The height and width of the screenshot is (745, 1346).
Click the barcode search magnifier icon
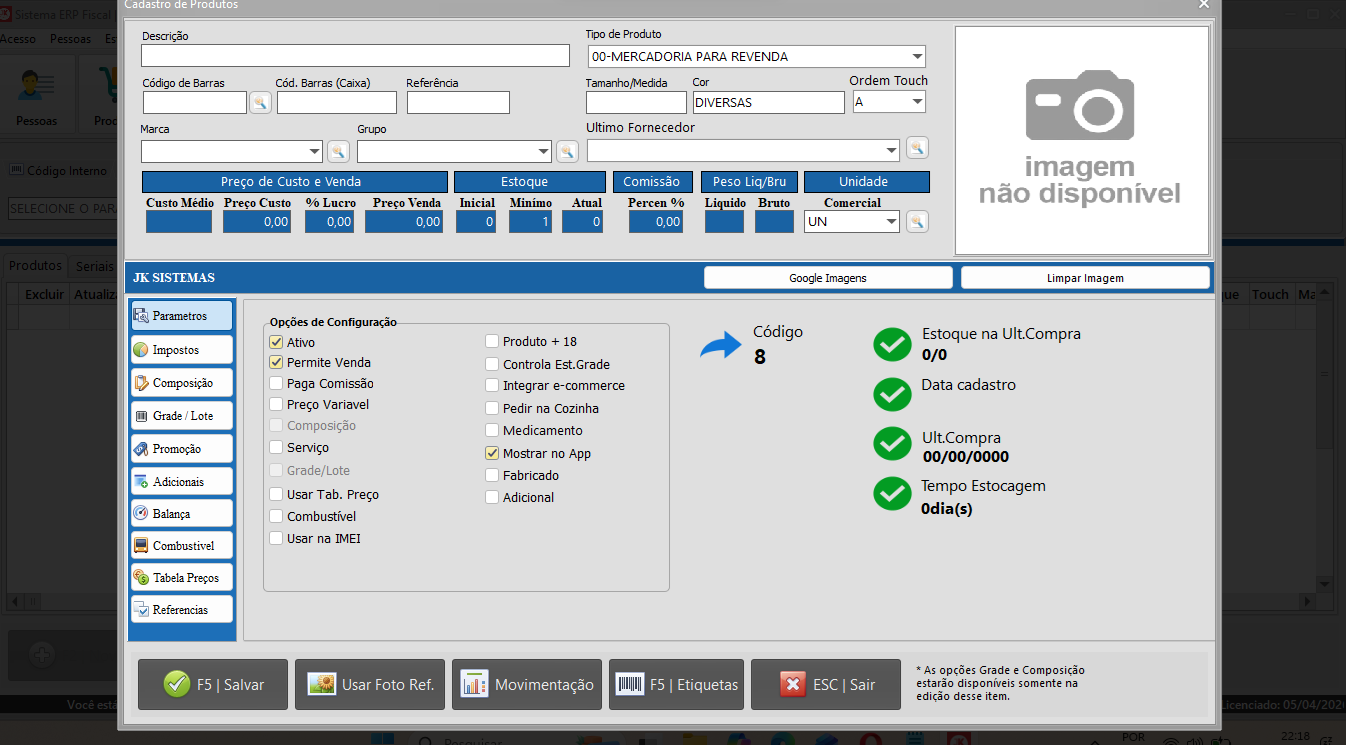pyautogui.click(x=260, y=102)
